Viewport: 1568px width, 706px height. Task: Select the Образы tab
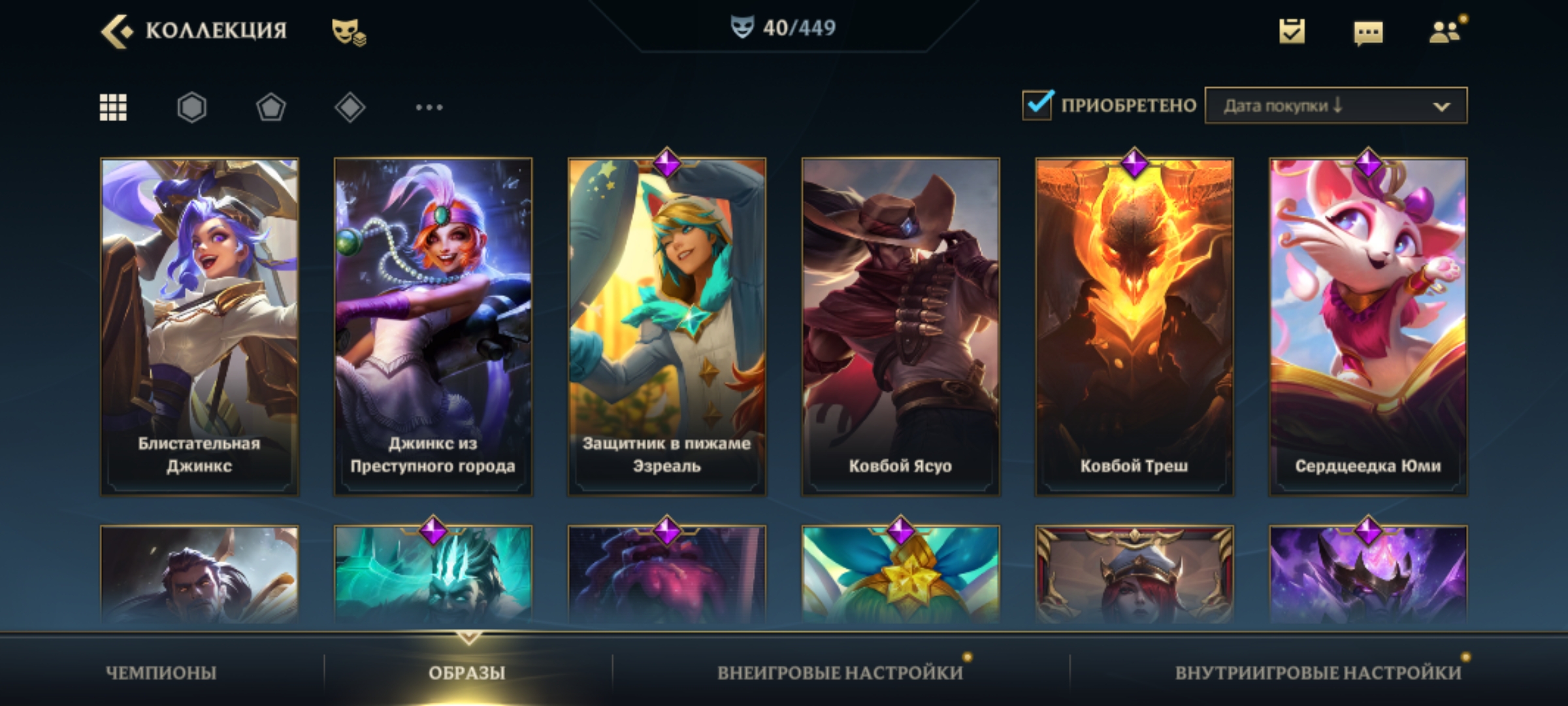467,673
